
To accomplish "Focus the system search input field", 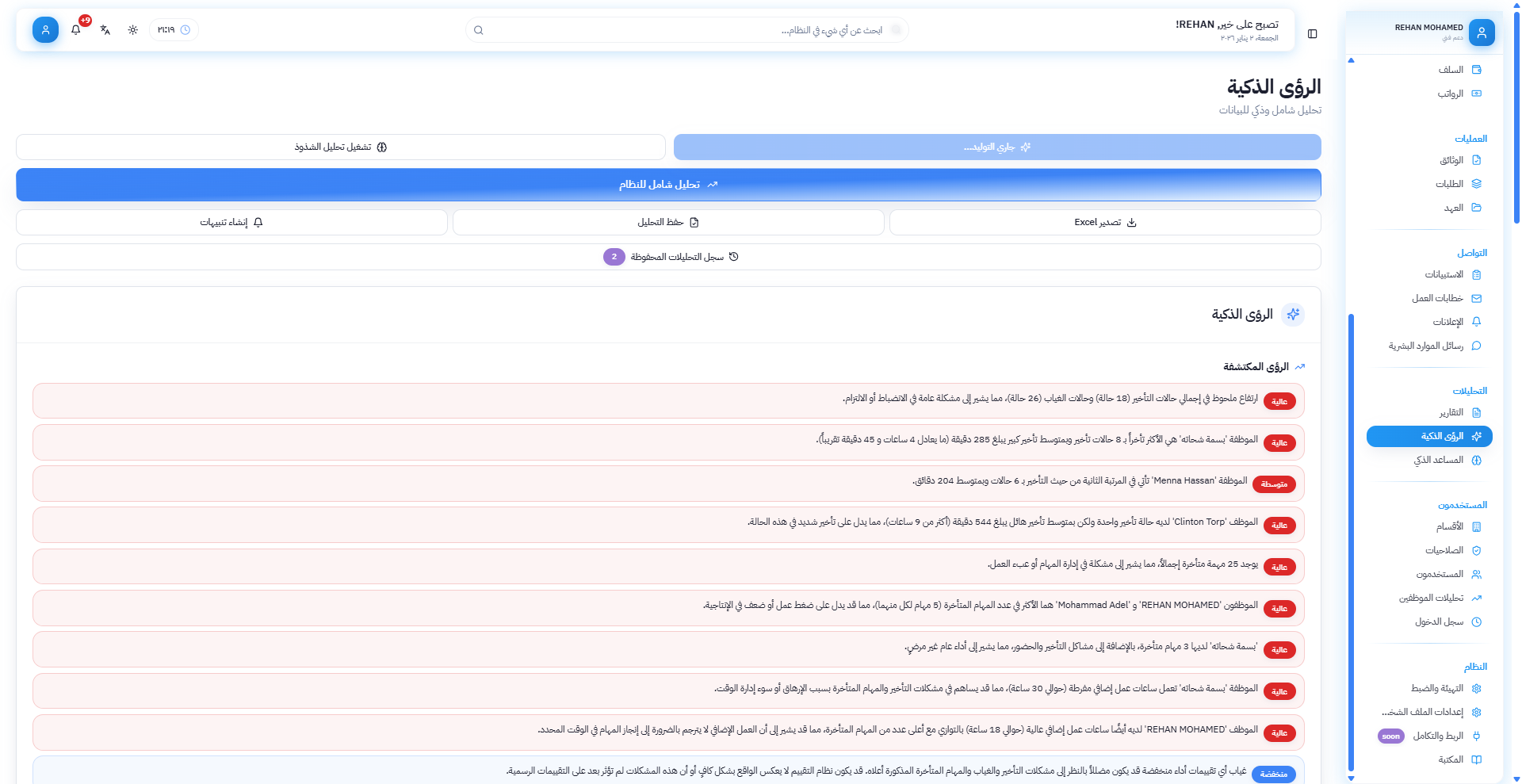I will pos(686,30).
